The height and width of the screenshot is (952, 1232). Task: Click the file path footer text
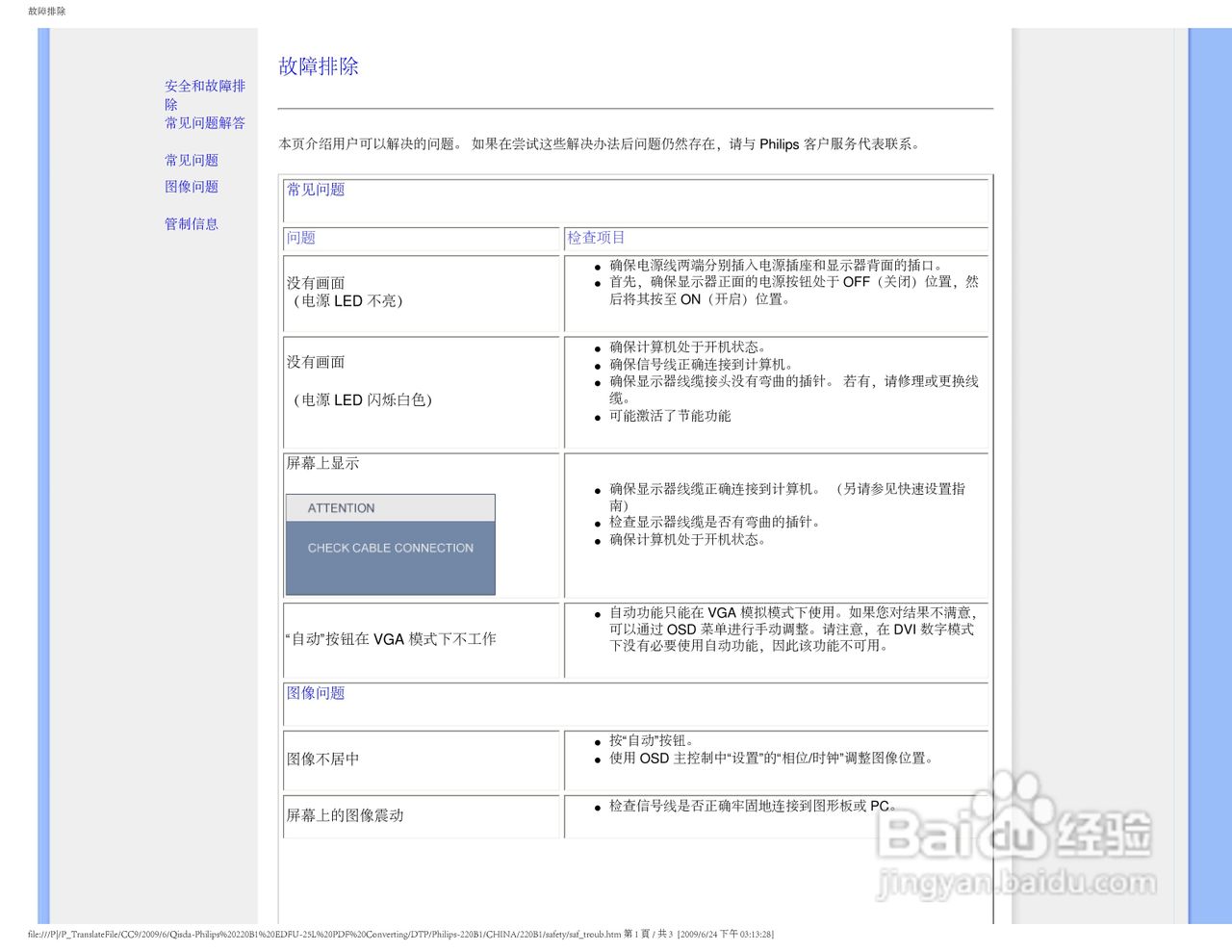pyautogui.click(x=400, y=934)
